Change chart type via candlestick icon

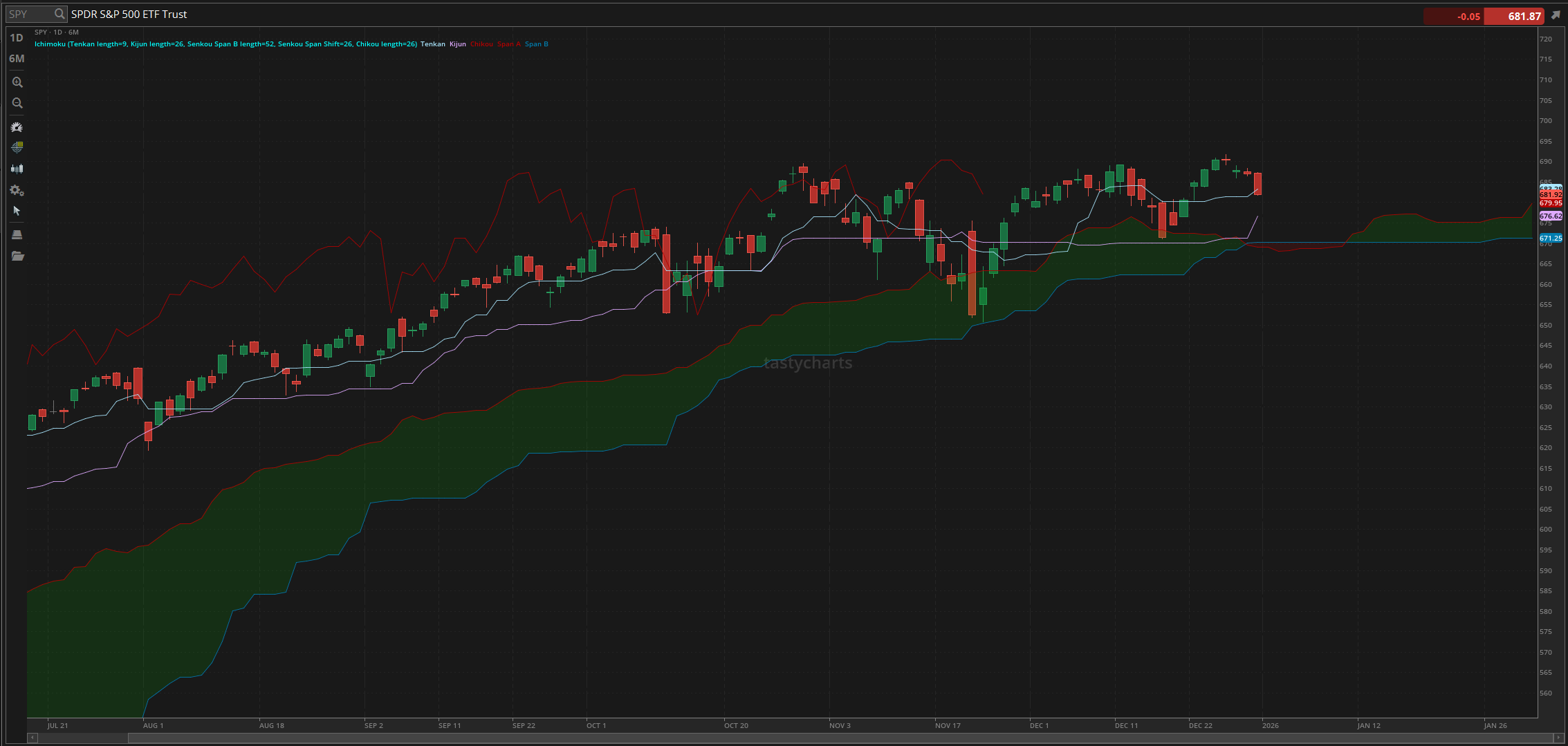pos(17,169)
